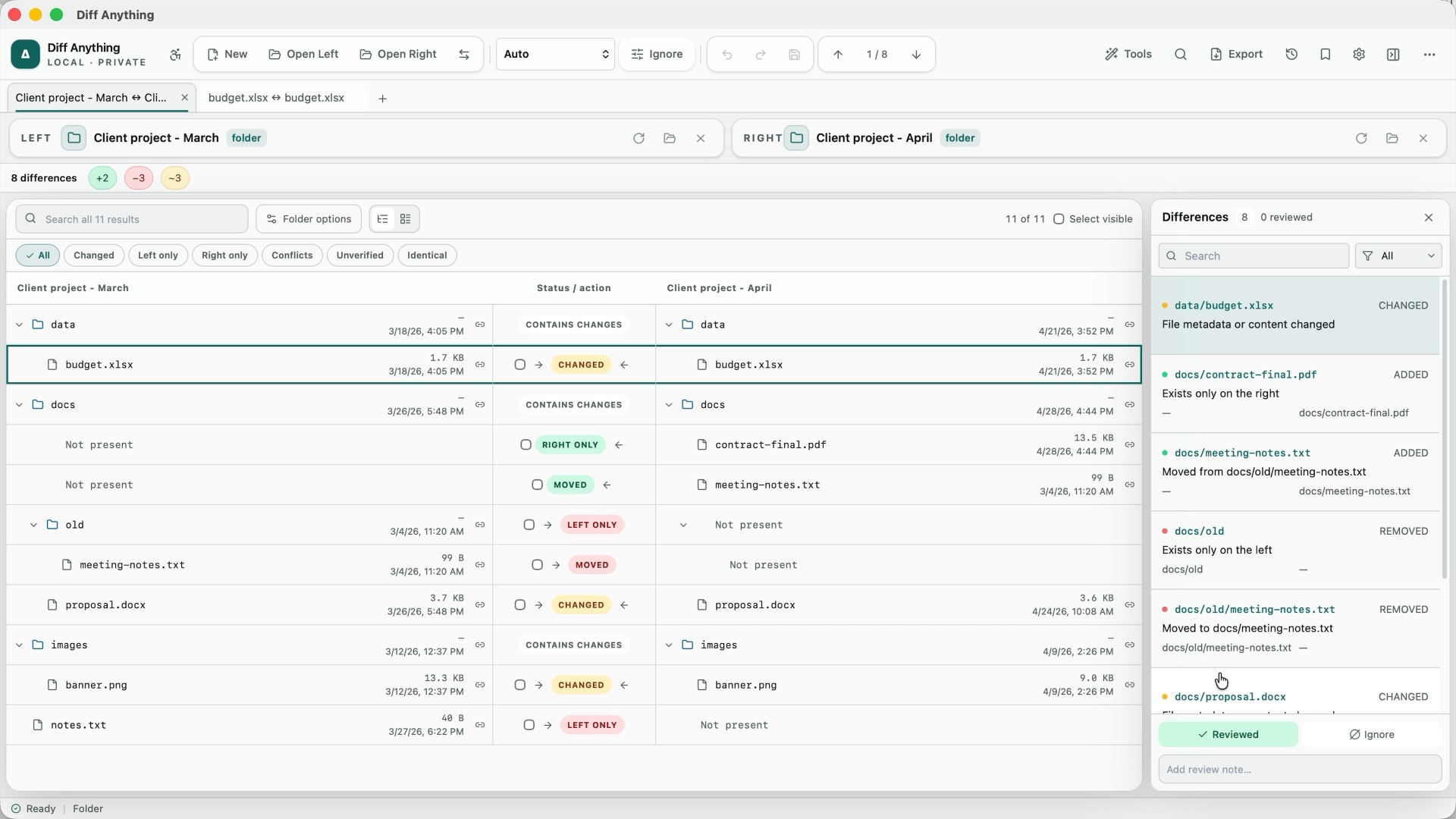1456x819 pixels.
Task: Tick checkbox for budget.xlsx CHANGED row
Action: pos(519,365)
